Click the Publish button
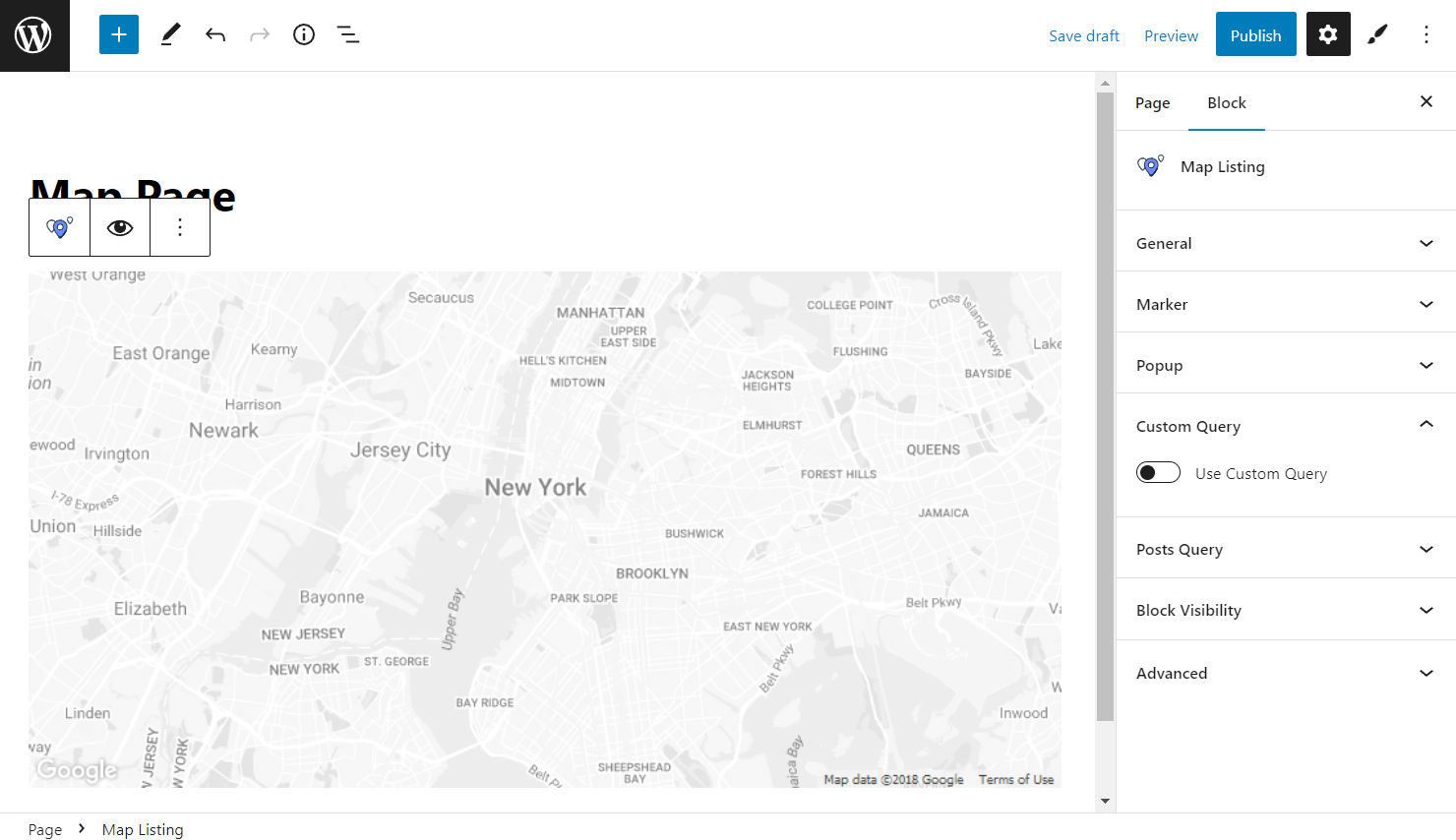 pos(1256,34)
